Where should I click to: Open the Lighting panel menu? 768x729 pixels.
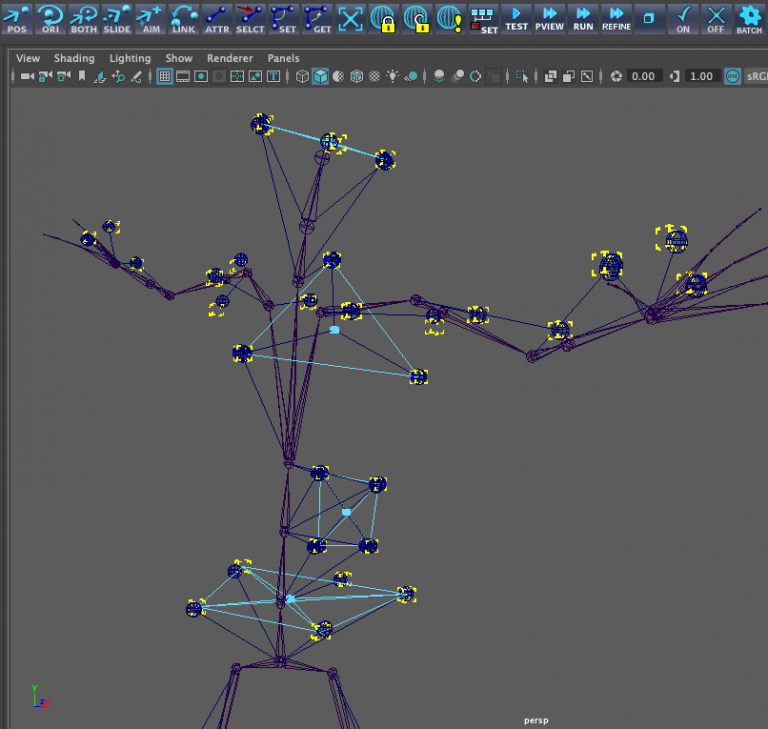click(x=130, y=59)
